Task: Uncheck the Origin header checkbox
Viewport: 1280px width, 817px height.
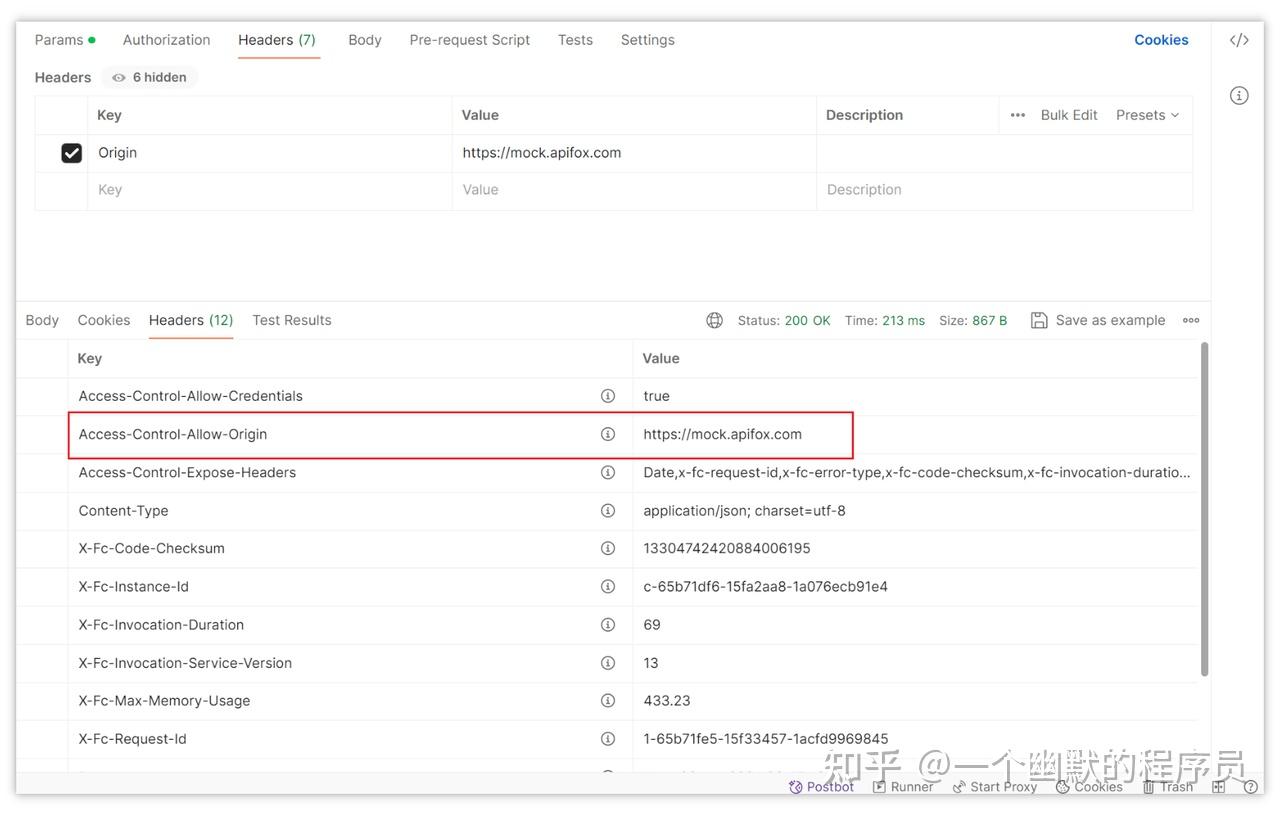Action: click(72, 153)
